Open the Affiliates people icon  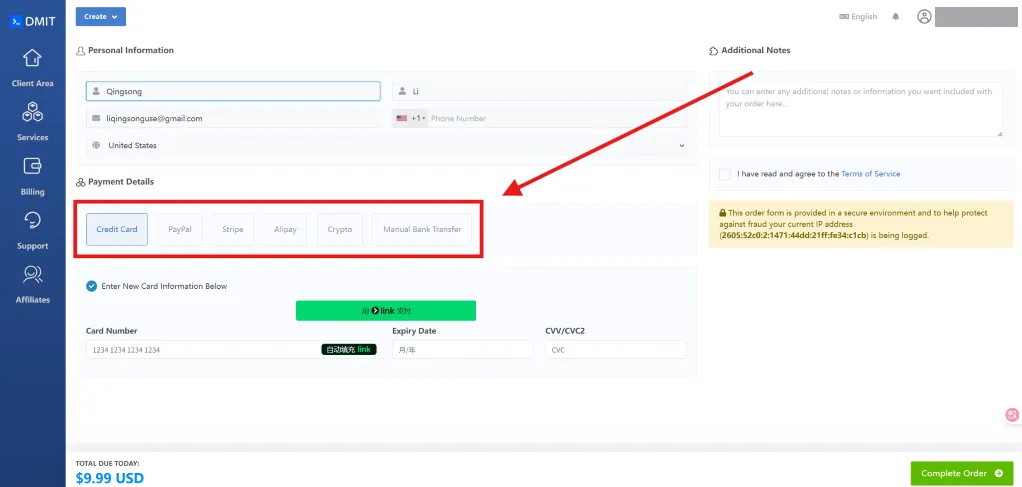click(32, 275)
